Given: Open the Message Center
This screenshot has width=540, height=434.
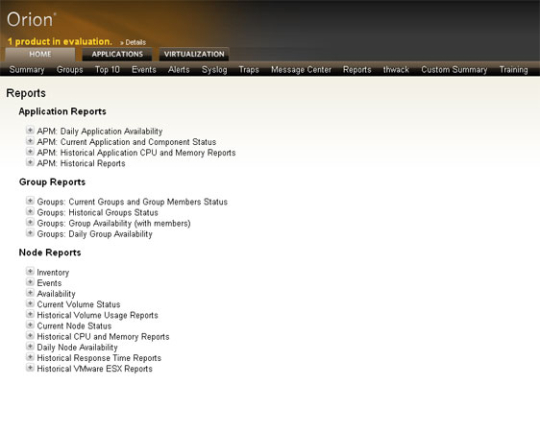Looking at the screenshot, I should click(301, 70).
